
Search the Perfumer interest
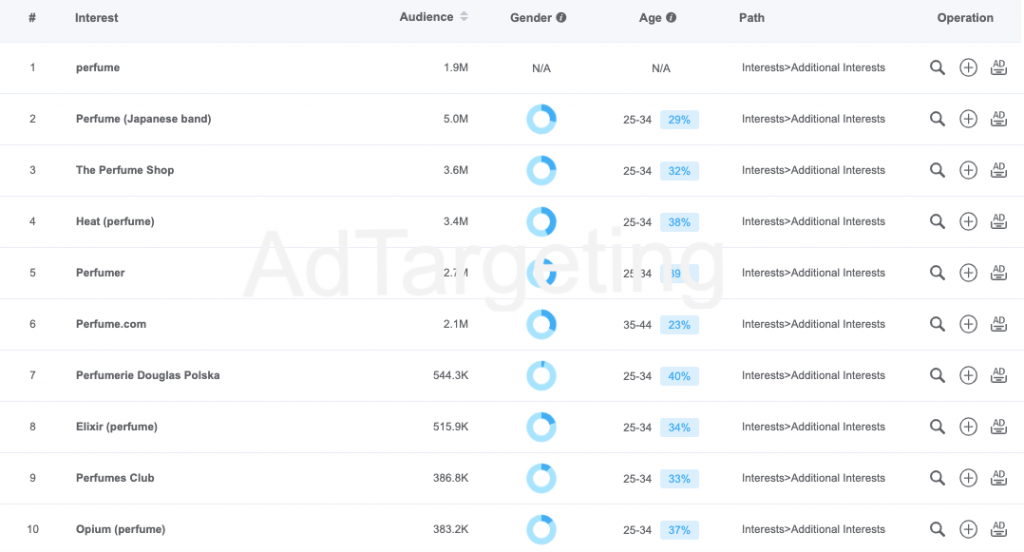point(937,272)
